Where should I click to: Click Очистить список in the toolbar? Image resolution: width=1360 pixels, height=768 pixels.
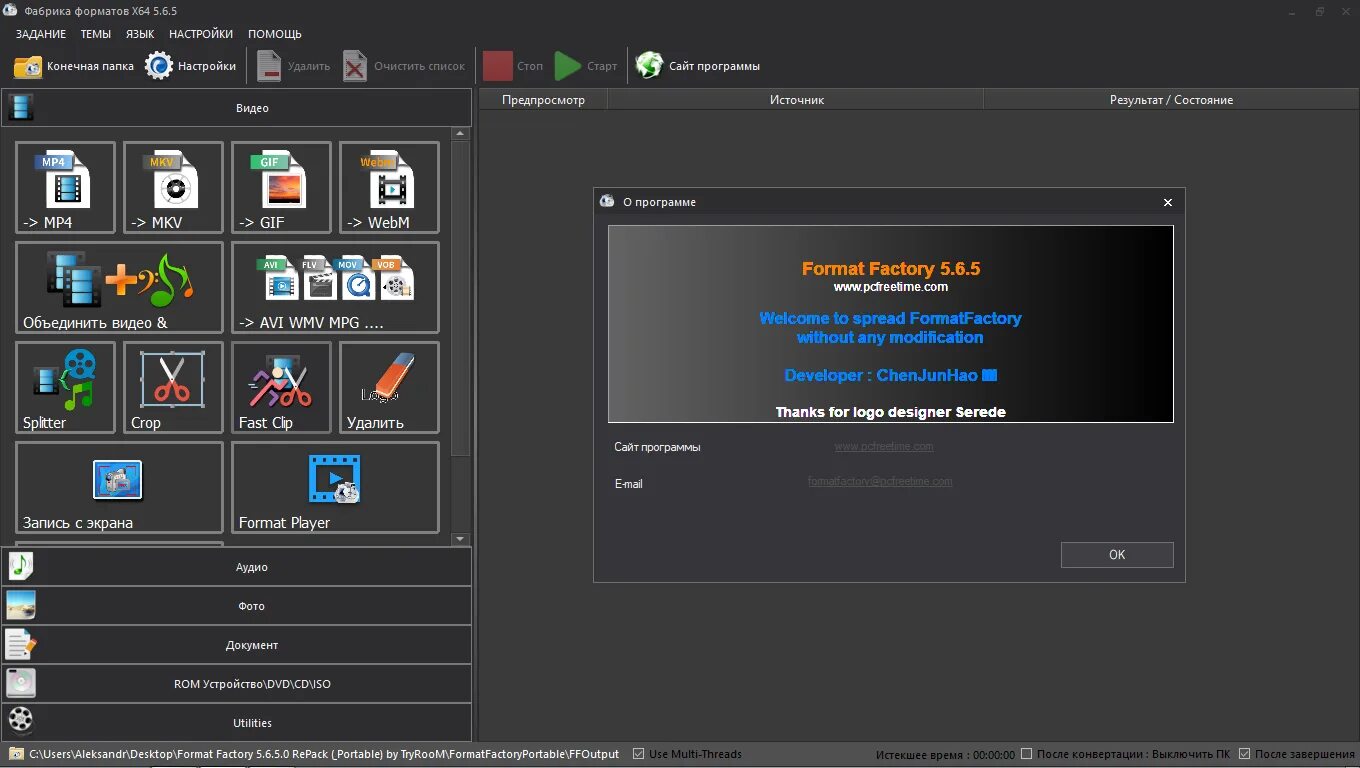pyautogui.click(x=404, y=66)
